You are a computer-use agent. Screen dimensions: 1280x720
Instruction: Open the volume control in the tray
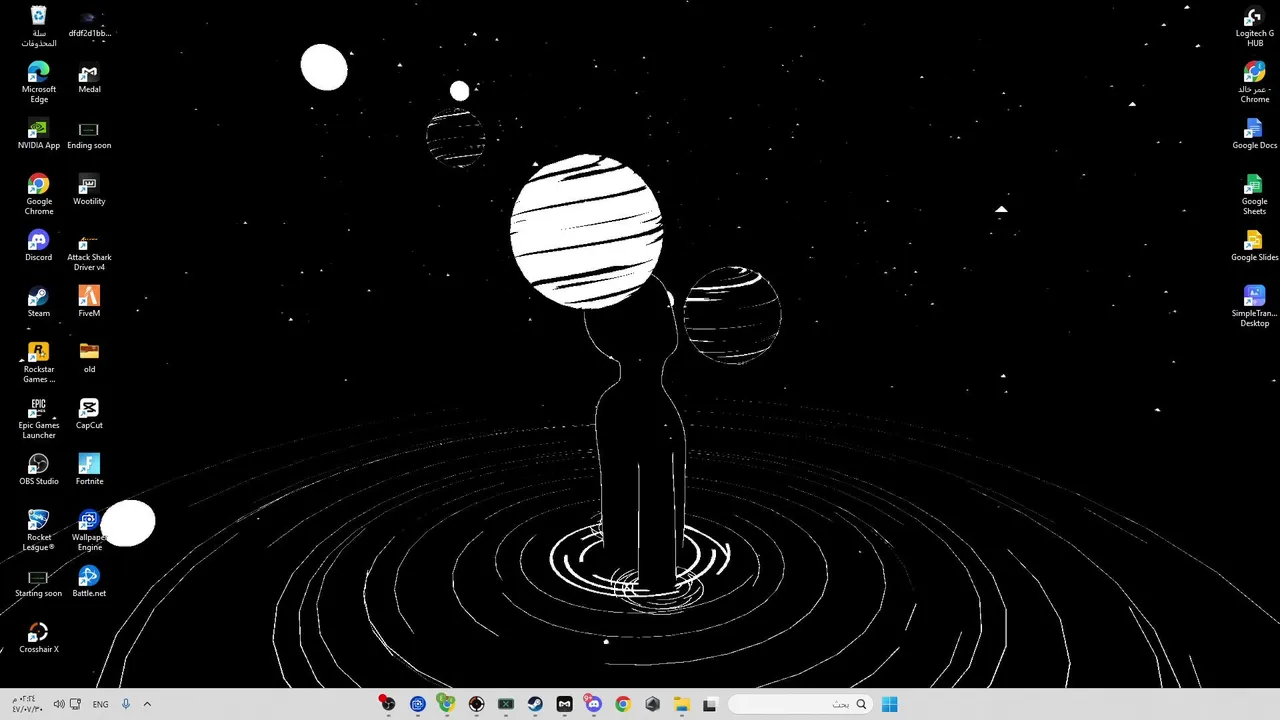coord(58,704)
